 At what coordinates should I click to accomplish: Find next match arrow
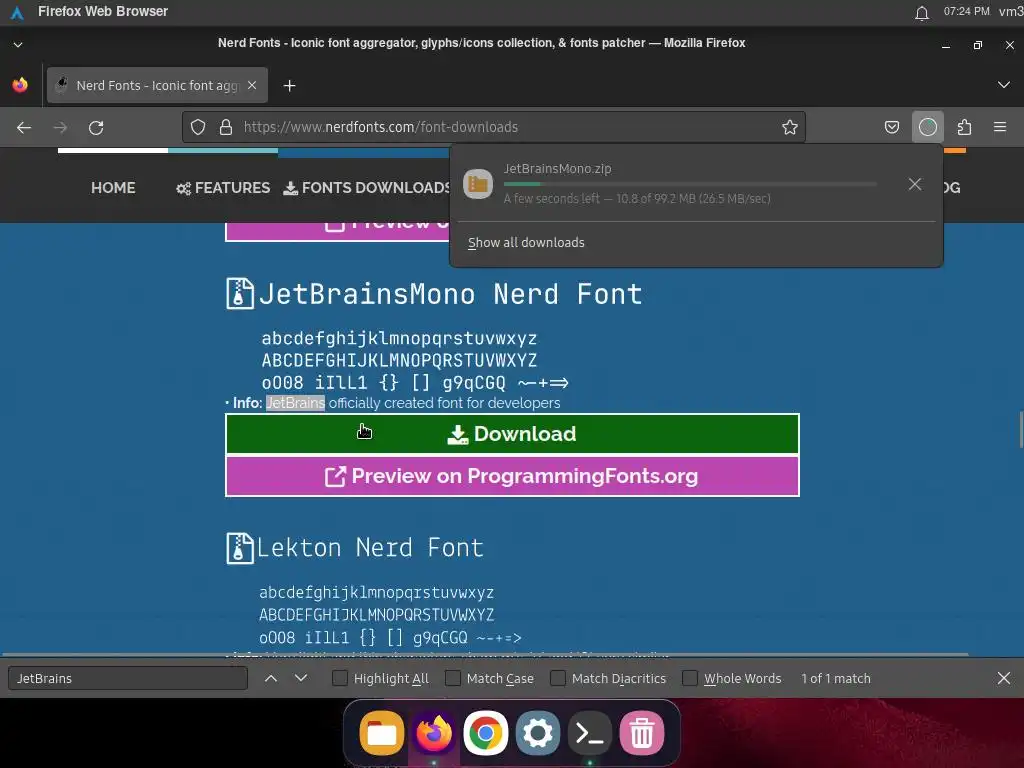pyautogui.click(x=301, y=679)
